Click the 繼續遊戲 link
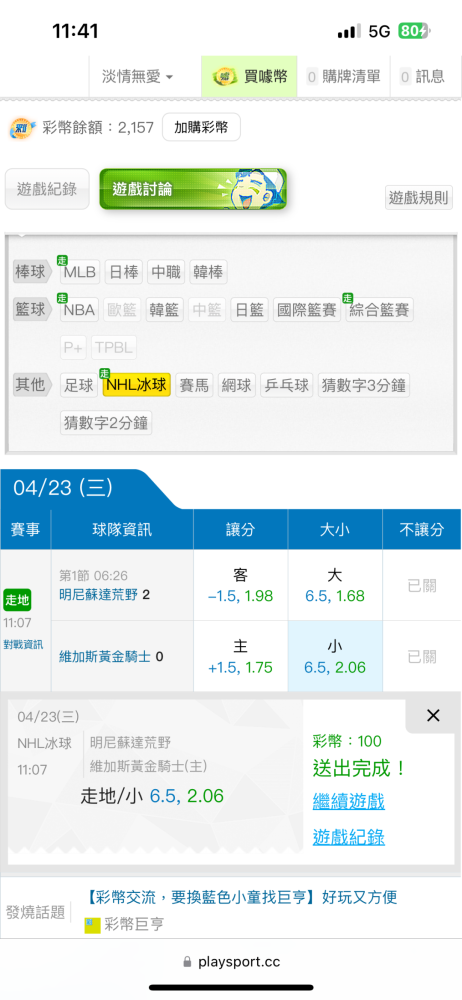 (x=348, y=801)
